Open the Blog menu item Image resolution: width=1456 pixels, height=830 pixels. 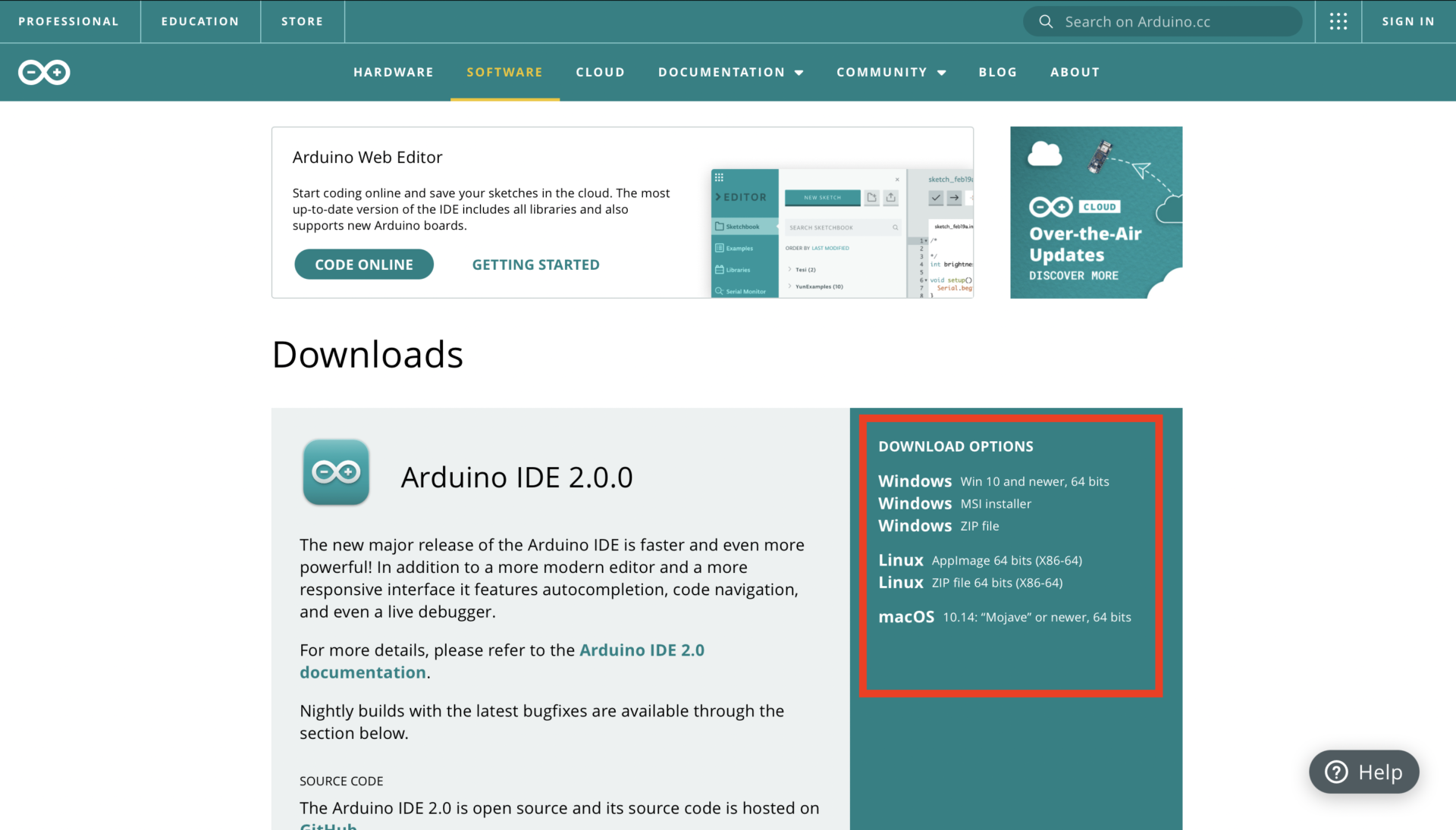(x=998, y=72)
